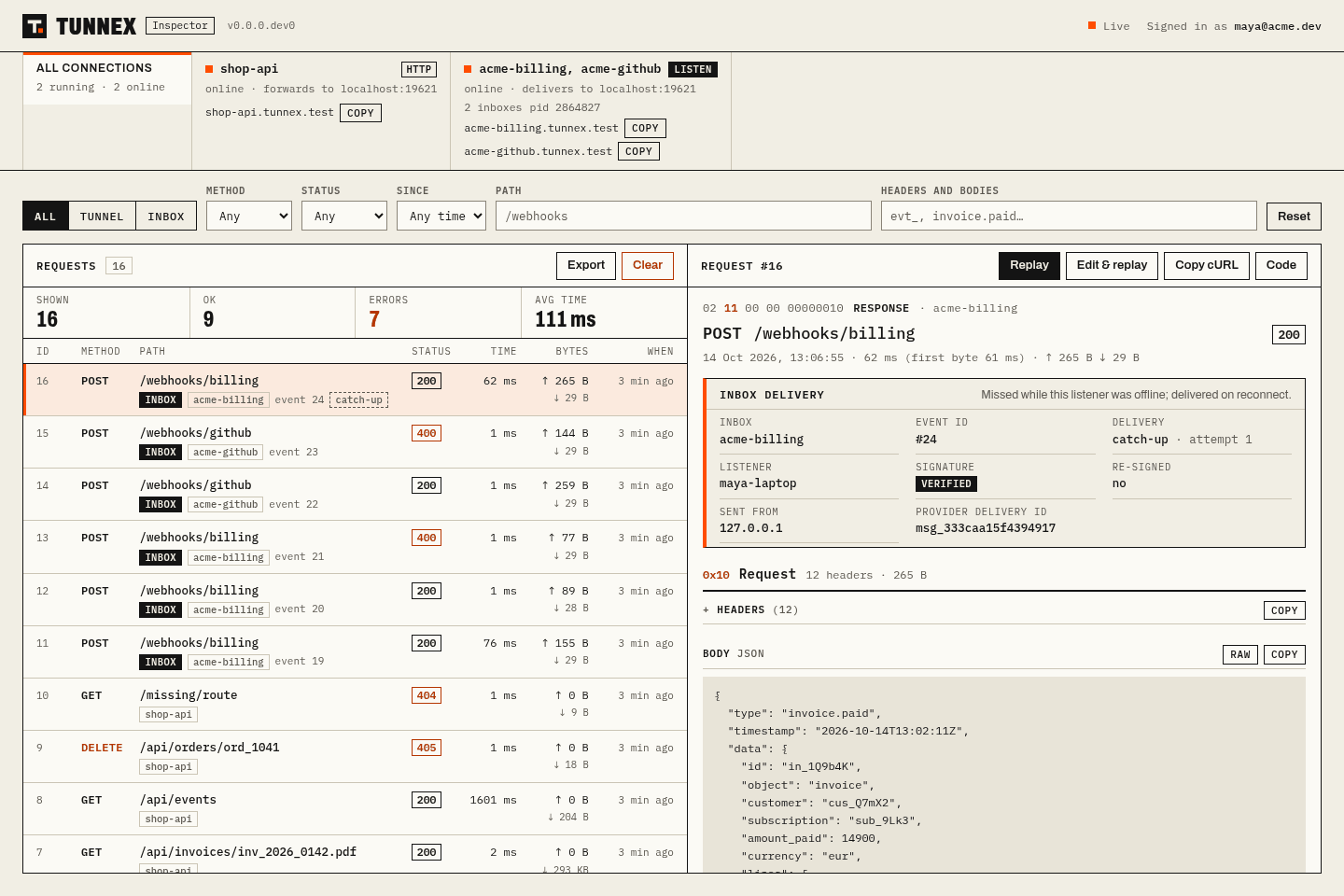Click the Tunnex logo icon

point(35,26)
